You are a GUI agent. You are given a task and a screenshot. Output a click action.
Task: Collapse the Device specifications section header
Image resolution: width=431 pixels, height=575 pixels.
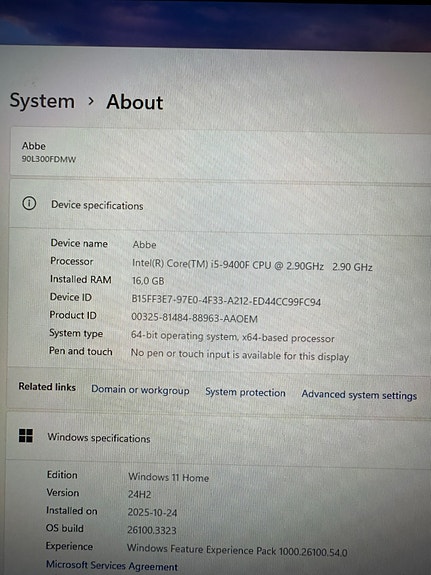tap(220, 204)
